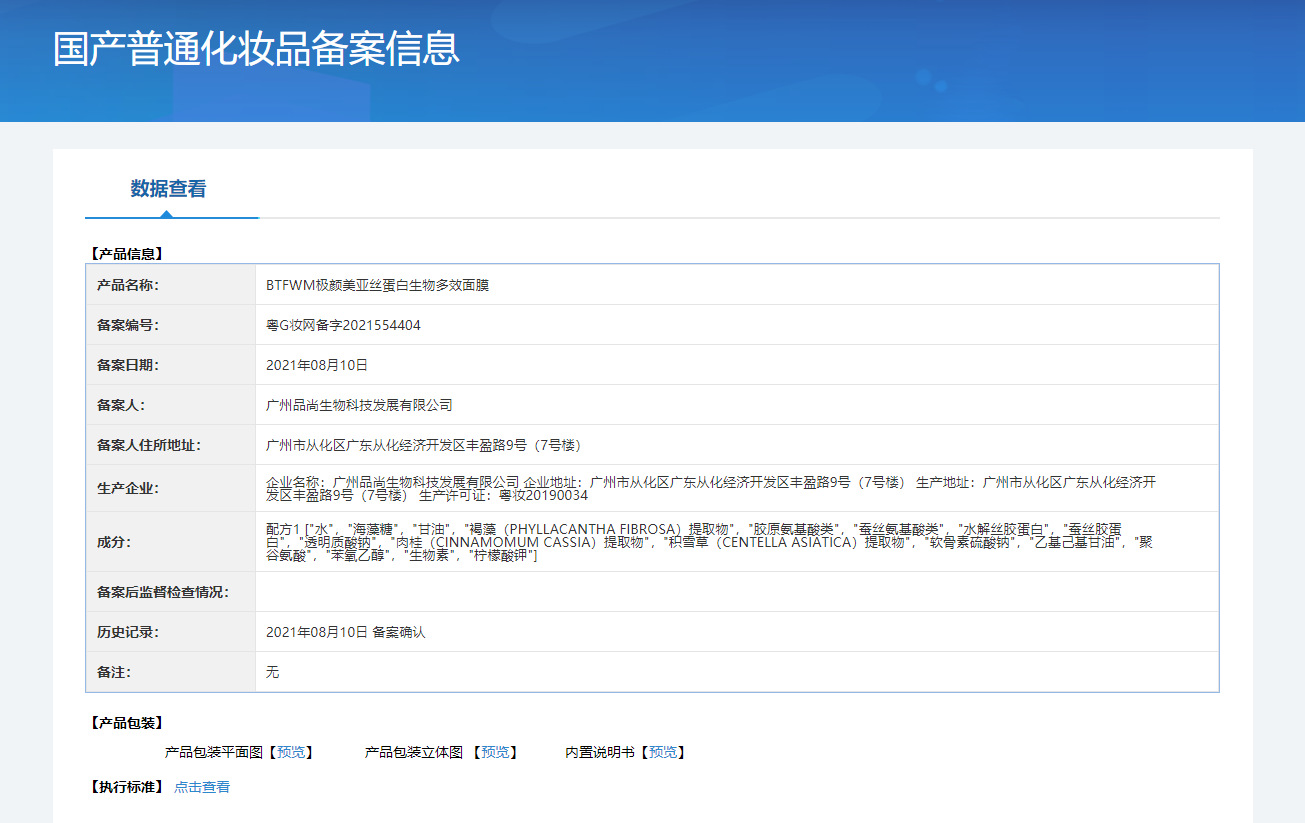Click the 【产品信息】 section heading
Image resolution: width=1305 pixels, height=823 pixels.
[126, 254]
